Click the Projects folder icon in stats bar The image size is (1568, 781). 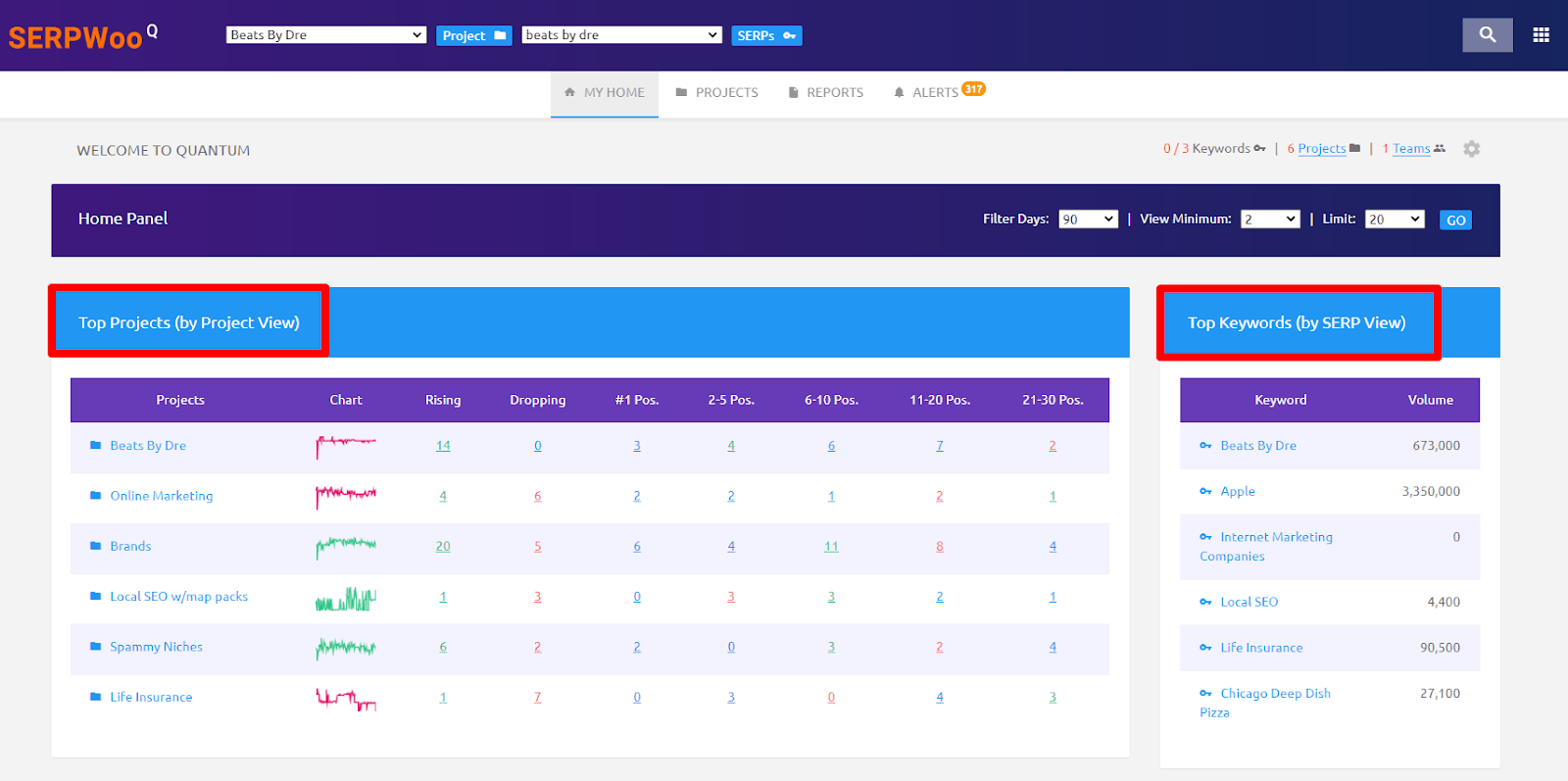(1354, 148)
